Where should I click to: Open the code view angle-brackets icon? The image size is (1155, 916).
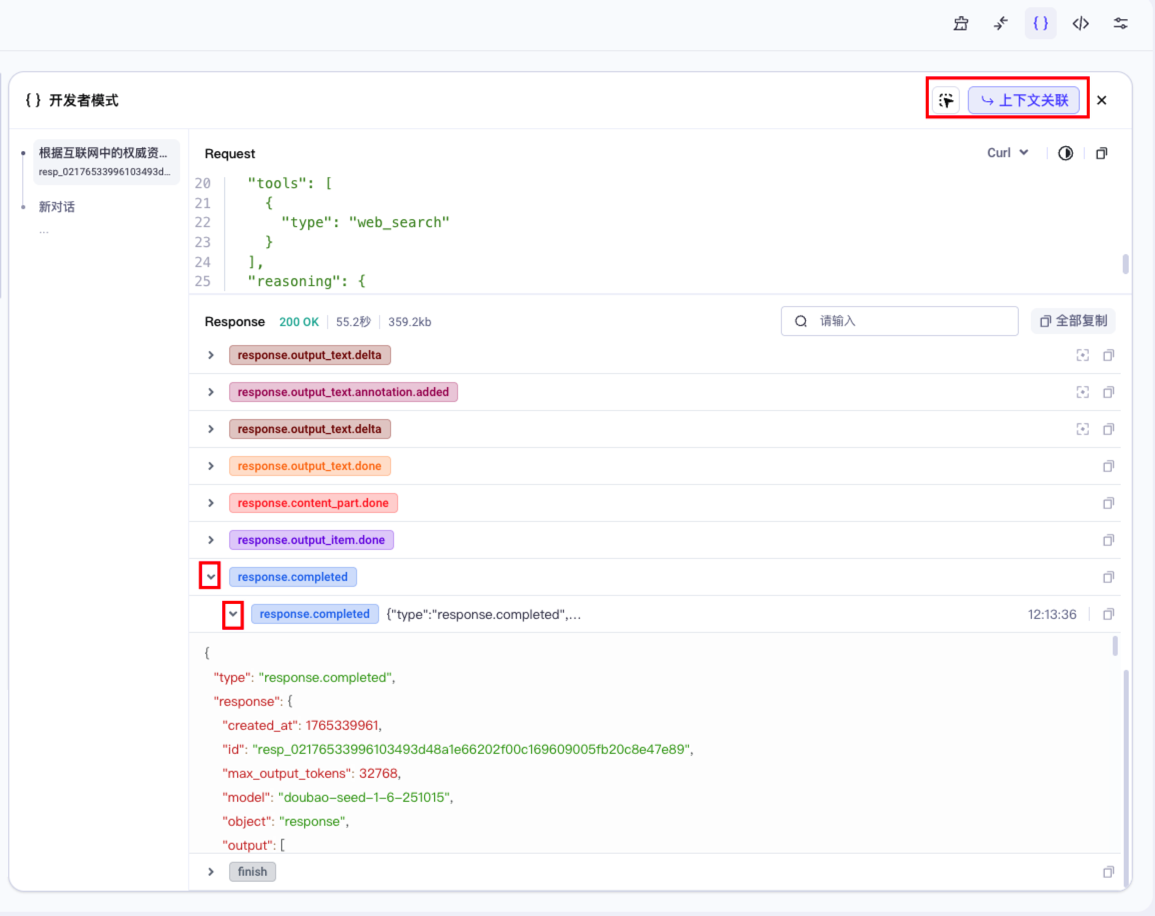point(1080,24)
